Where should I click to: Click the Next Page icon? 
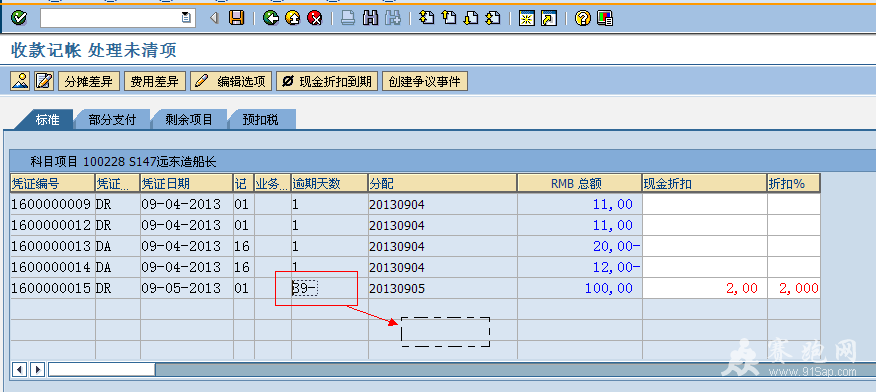471,18
